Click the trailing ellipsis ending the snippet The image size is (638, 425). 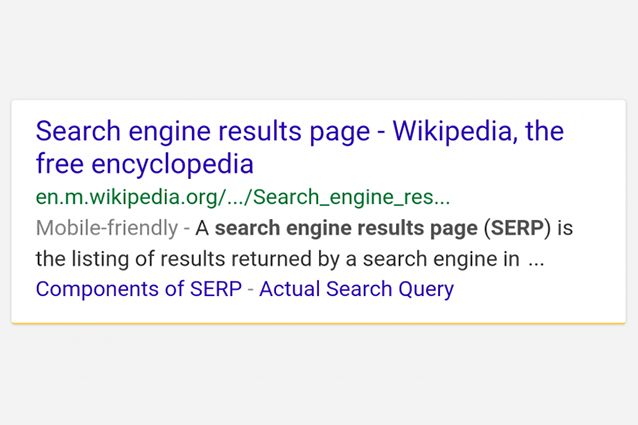click(x=536, y=259)
